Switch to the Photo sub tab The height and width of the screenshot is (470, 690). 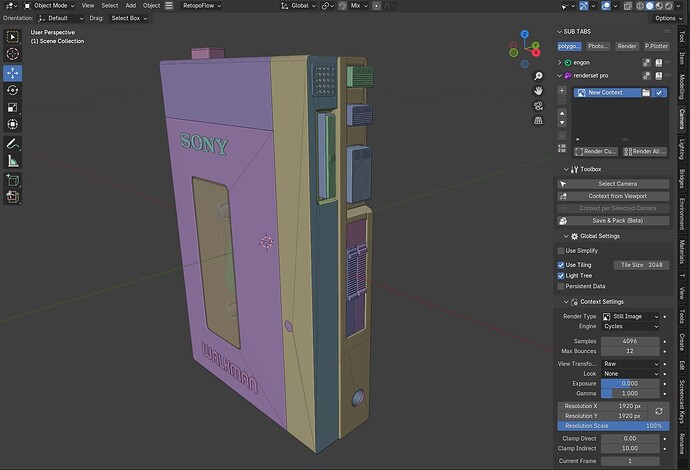point(598,46)
